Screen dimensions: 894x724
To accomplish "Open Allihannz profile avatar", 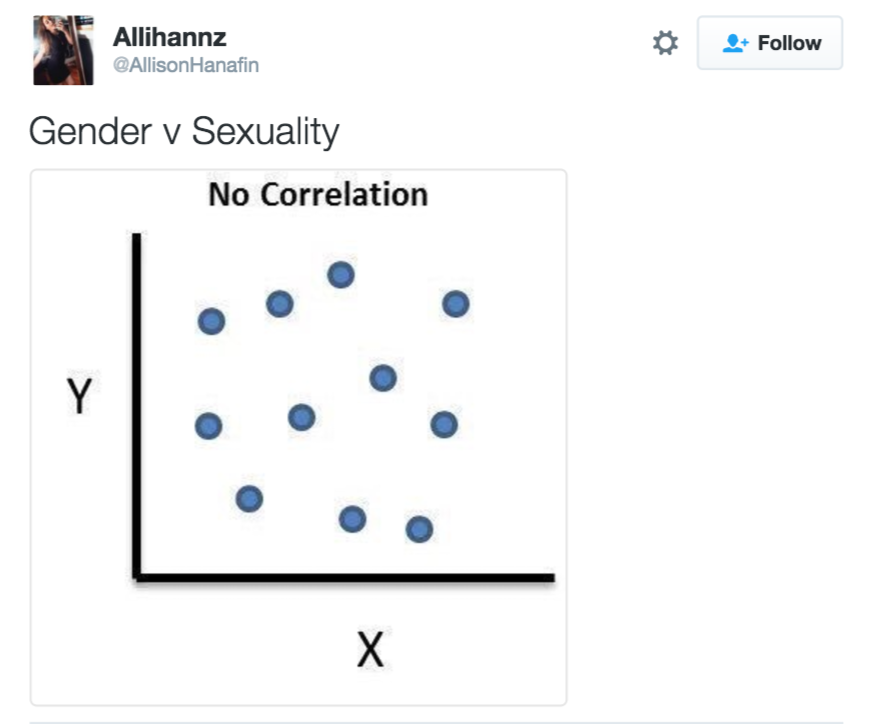I will point(63,50).
